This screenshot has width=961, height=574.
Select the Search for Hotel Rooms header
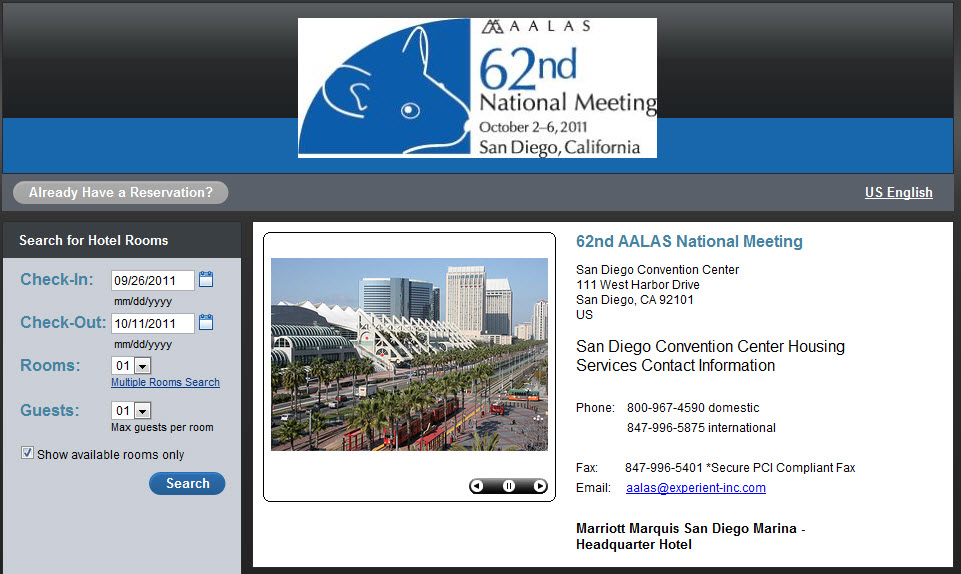click(x=93, y=240)
